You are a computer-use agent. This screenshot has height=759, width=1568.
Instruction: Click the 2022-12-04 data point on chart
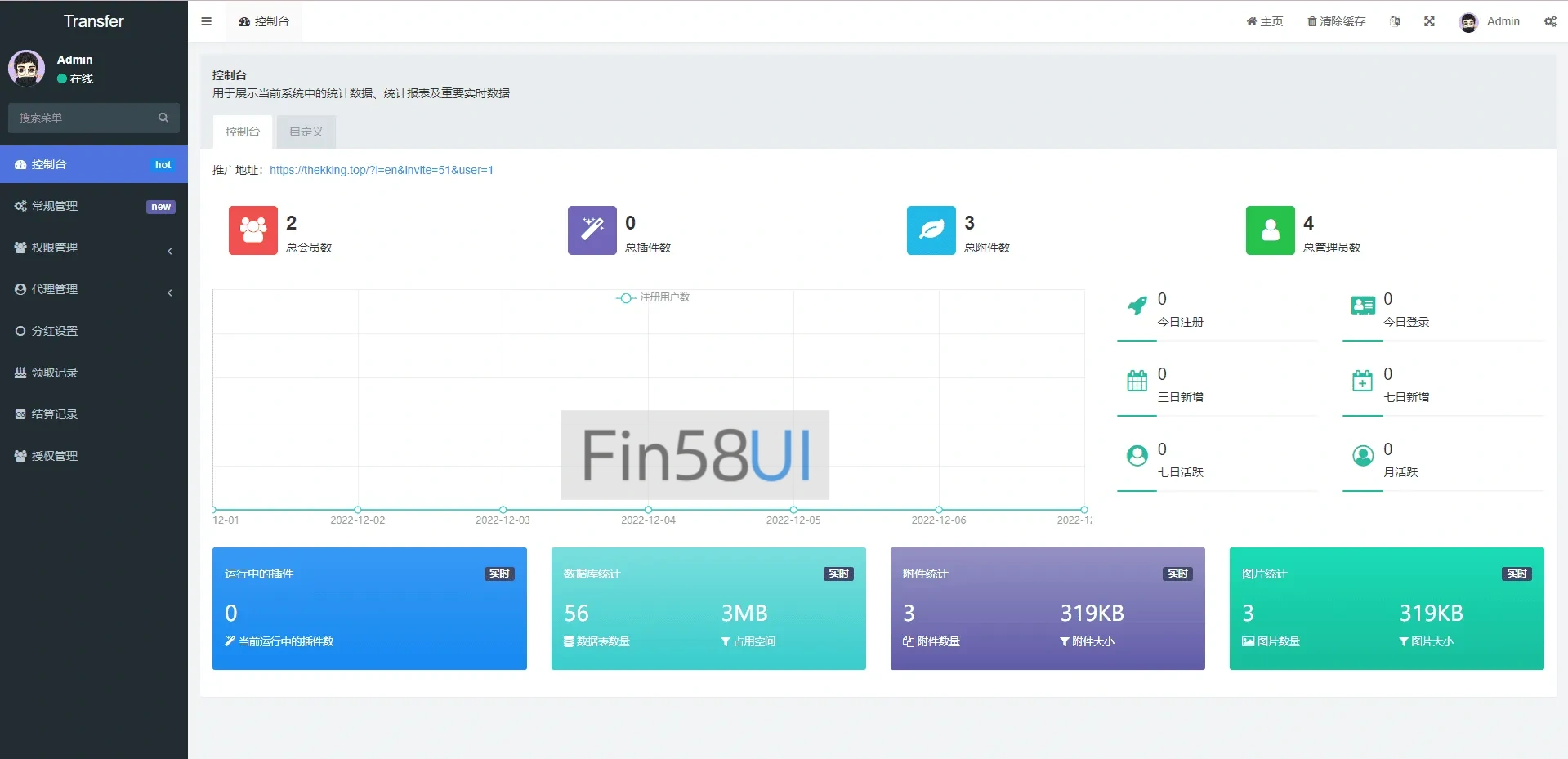click(648, 510)
